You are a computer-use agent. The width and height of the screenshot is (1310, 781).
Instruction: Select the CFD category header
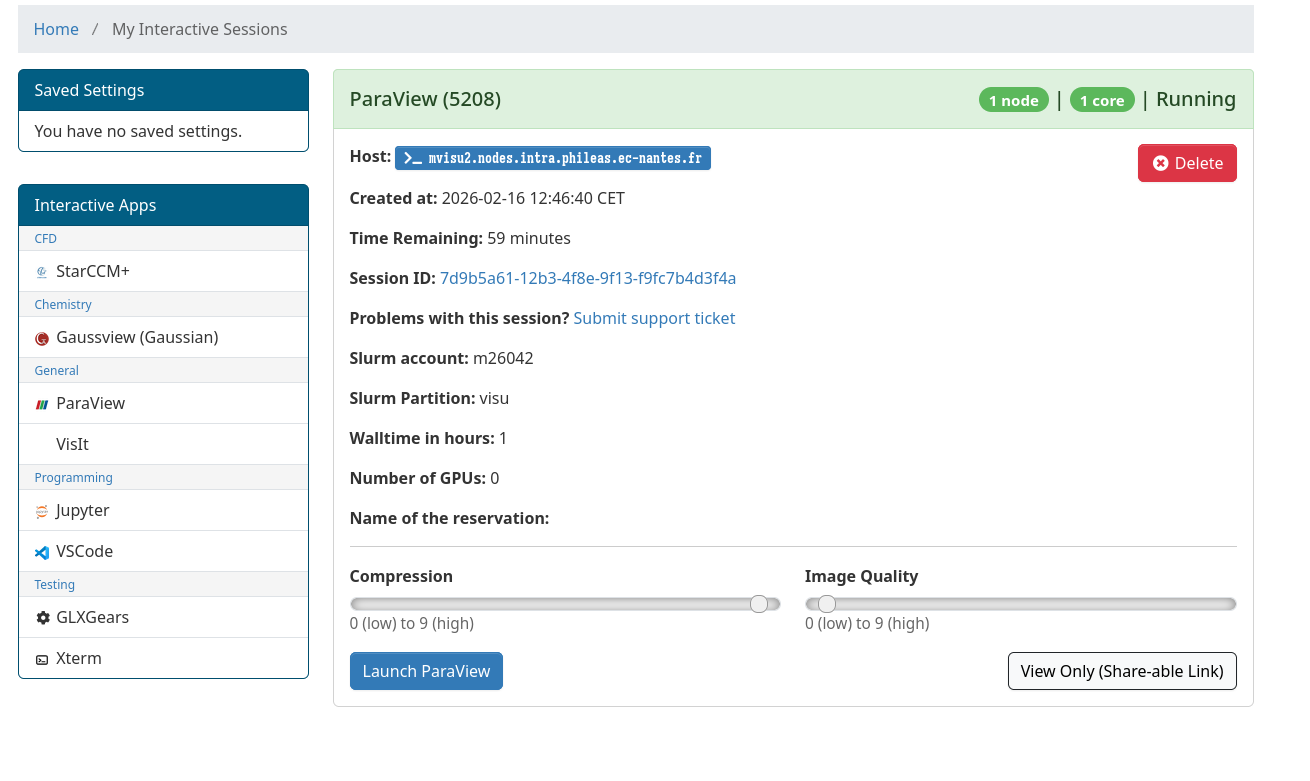click(46, 238)
